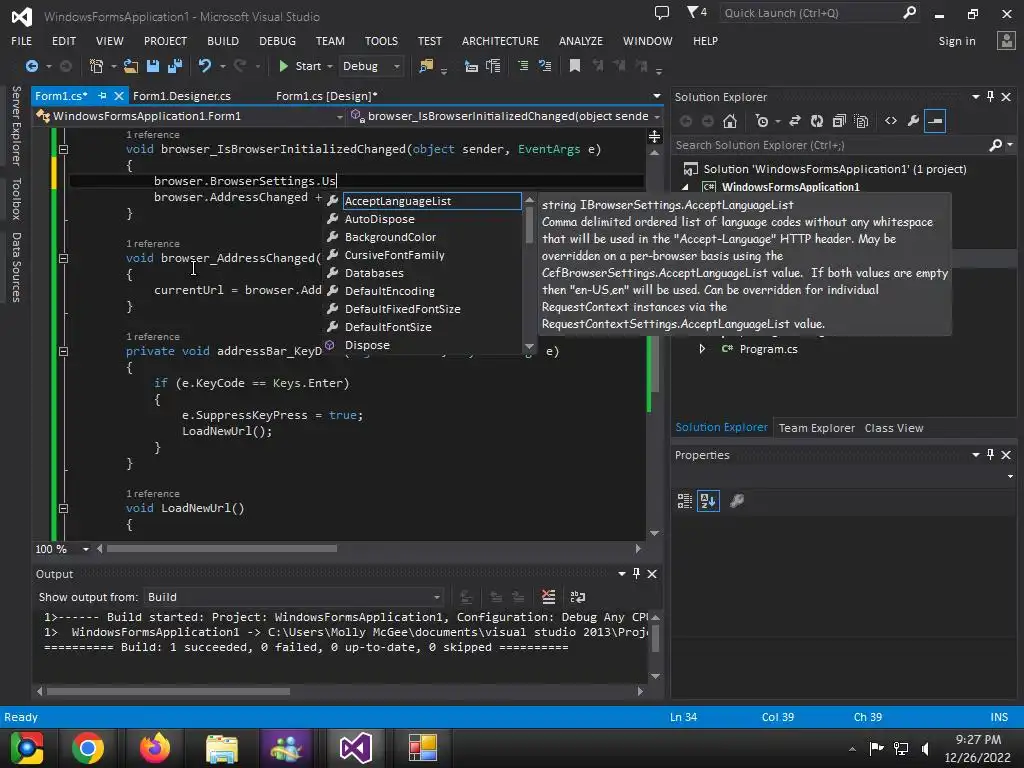This screenshot has width=1024, height=768.
Task: Open the ARCHITECTURE menu
Action: [x=500, y=41]
